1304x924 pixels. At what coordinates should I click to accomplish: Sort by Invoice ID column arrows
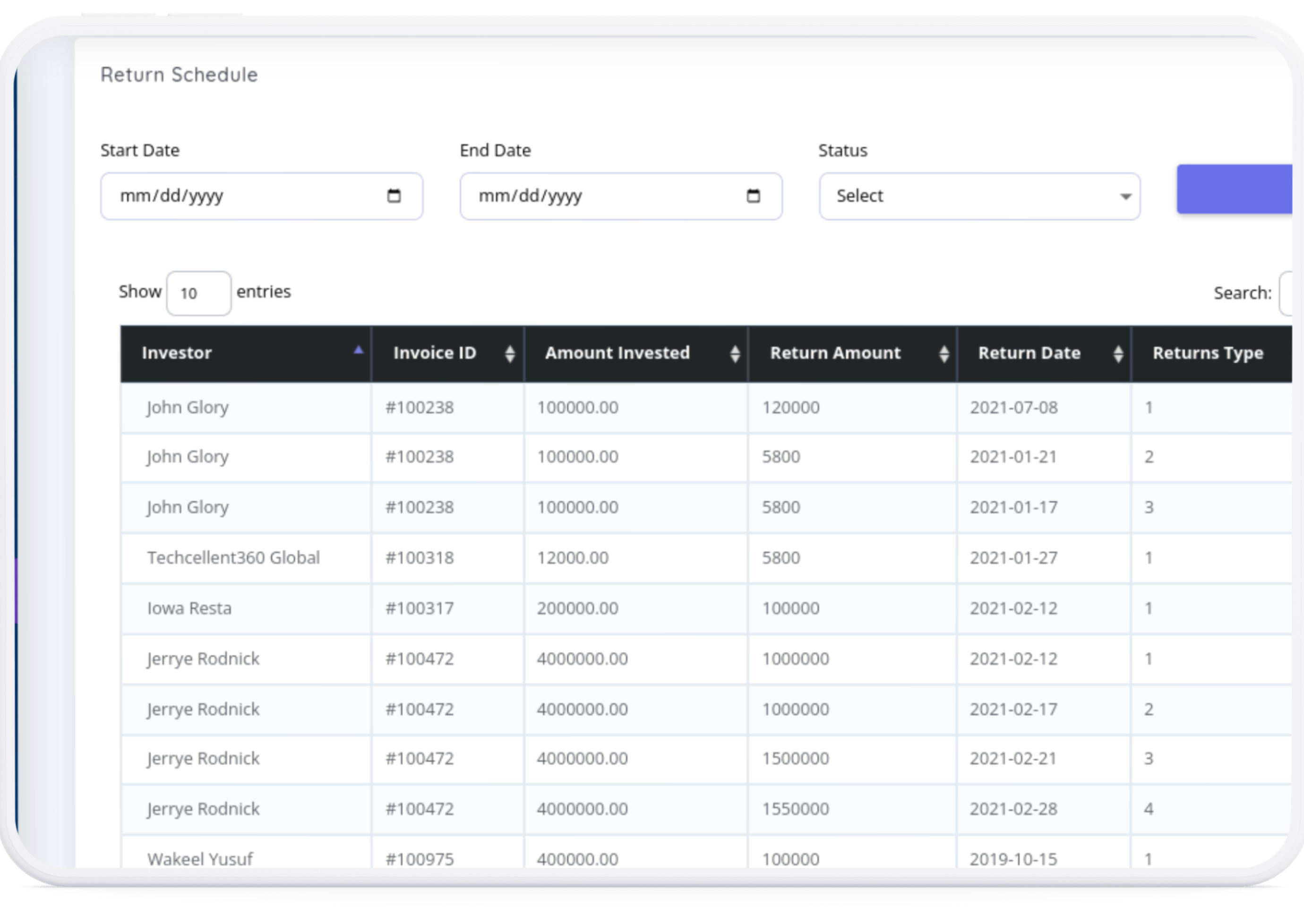click(510, 354)
